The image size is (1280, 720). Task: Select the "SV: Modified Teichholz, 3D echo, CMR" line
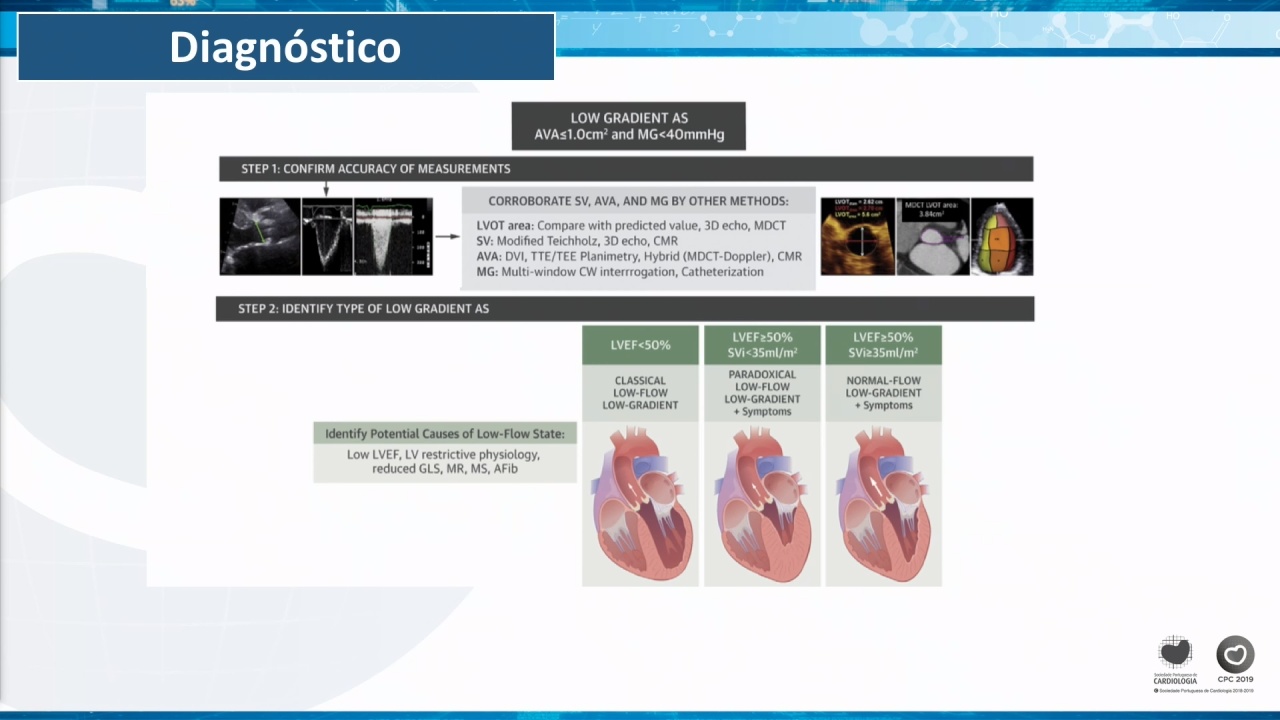pos(577,241)
